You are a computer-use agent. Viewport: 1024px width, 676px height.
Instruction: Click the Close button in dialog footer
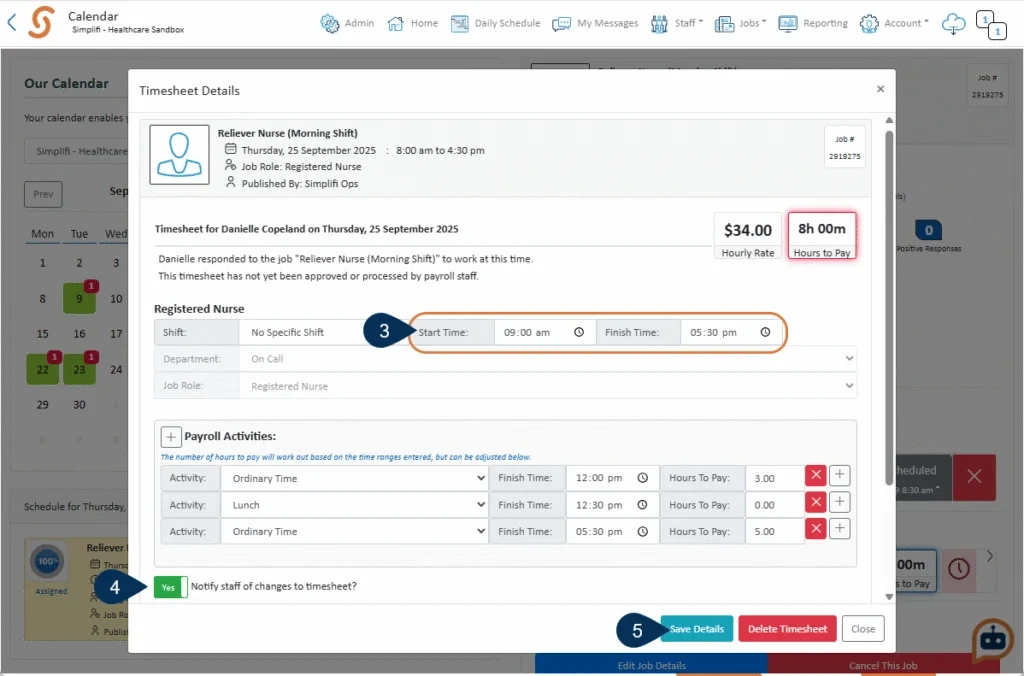pyautogui.click(x=863, y=629)
